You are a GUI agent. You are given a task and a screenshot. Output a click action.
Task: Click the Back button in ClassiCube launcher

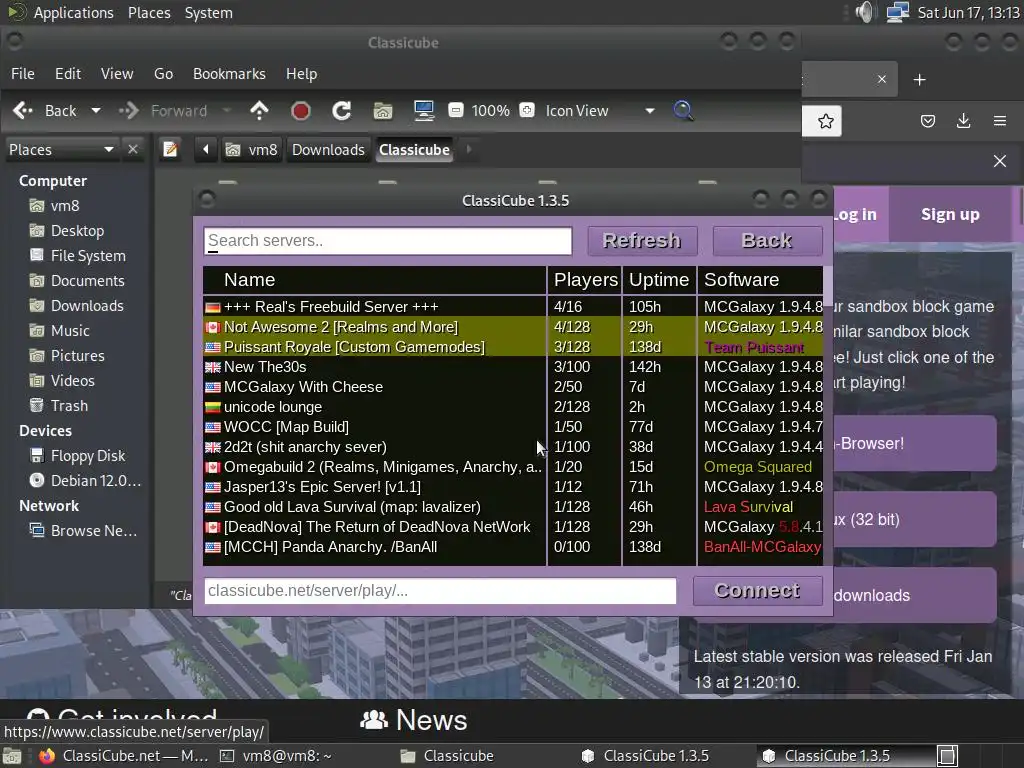coord(767,241)
